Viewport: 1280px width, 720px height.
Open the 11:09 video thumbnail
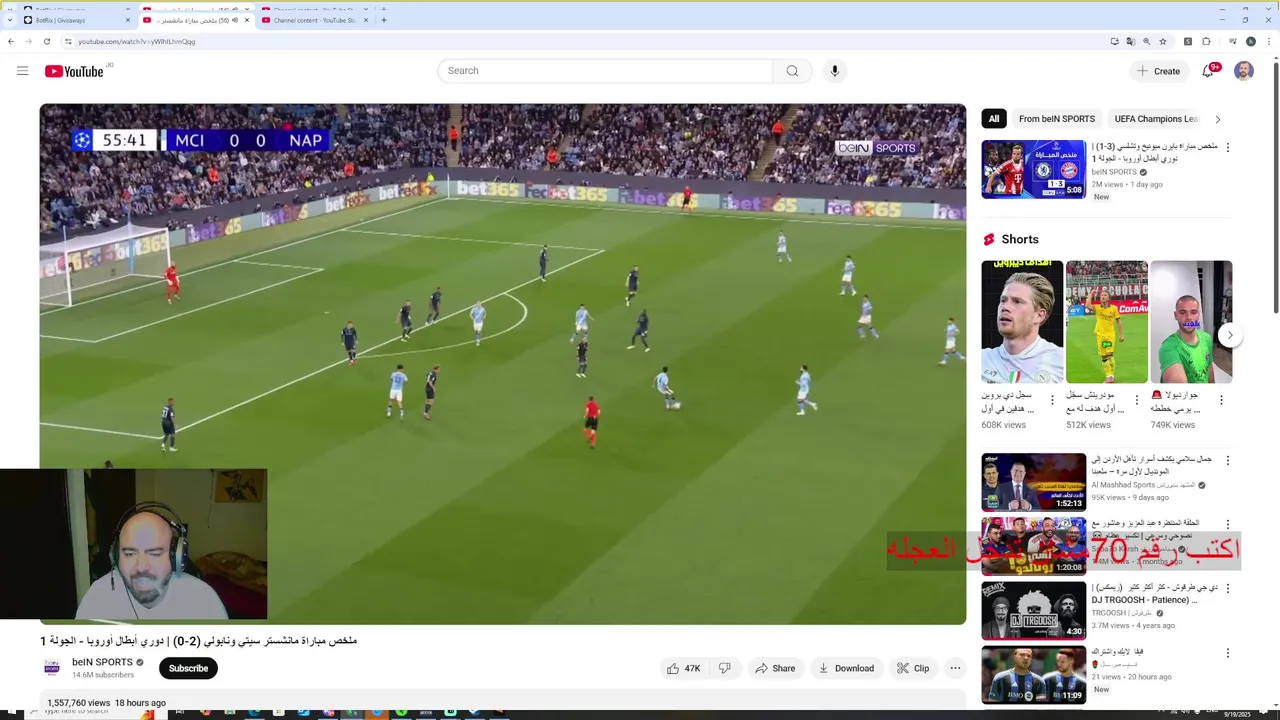pos(1033,675)
